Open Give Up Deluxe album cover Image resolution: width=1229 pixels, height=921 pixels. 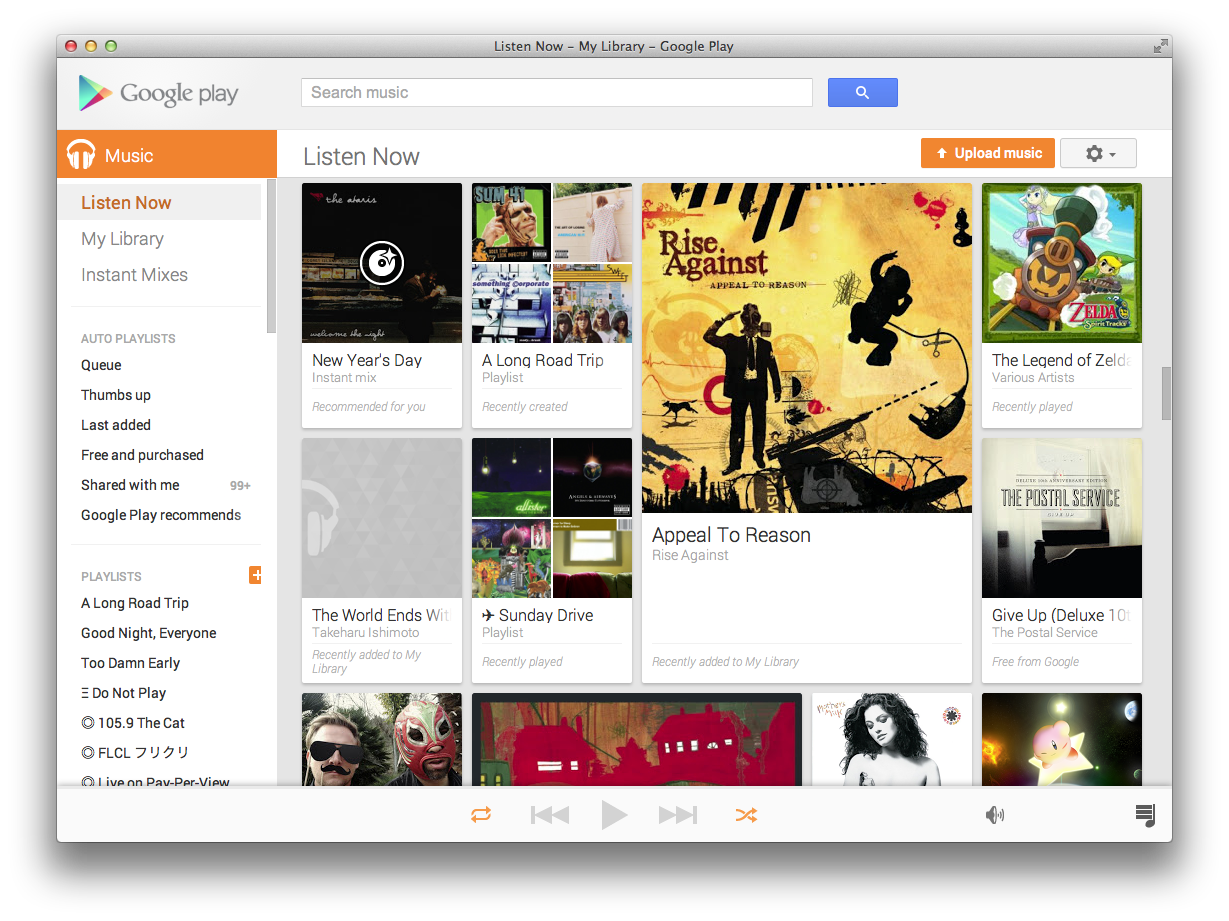coord(1062,518)
